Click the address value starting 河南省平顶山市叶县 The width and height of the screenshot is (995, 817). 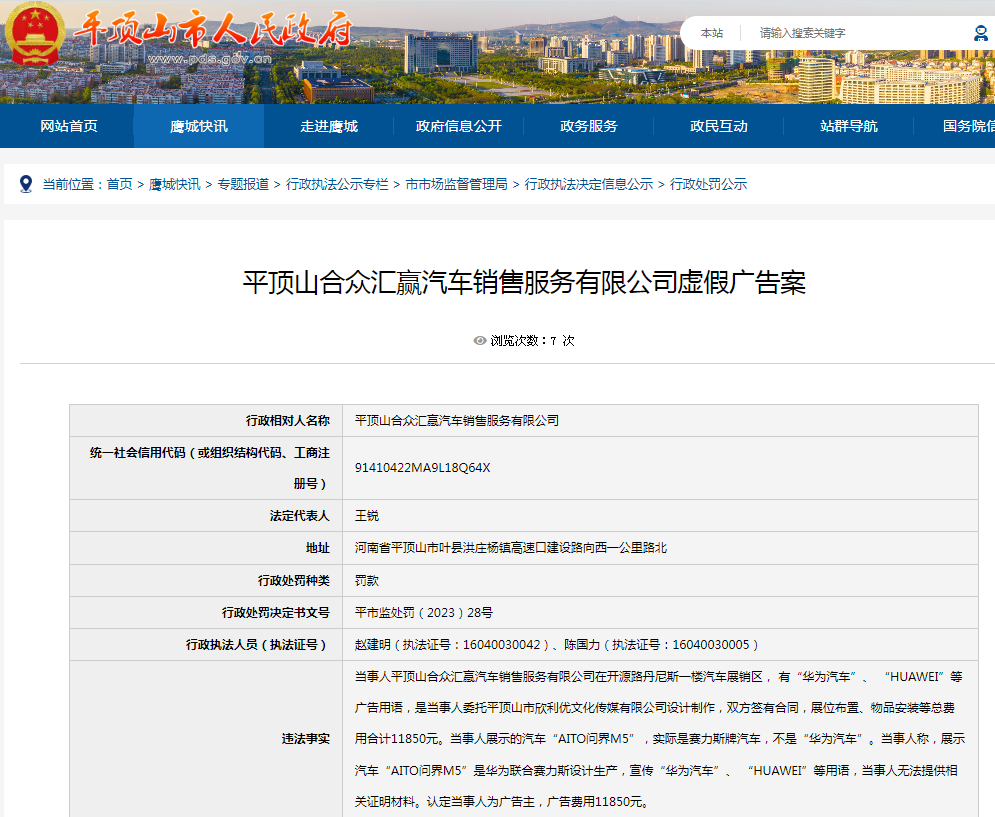point(511,548)
